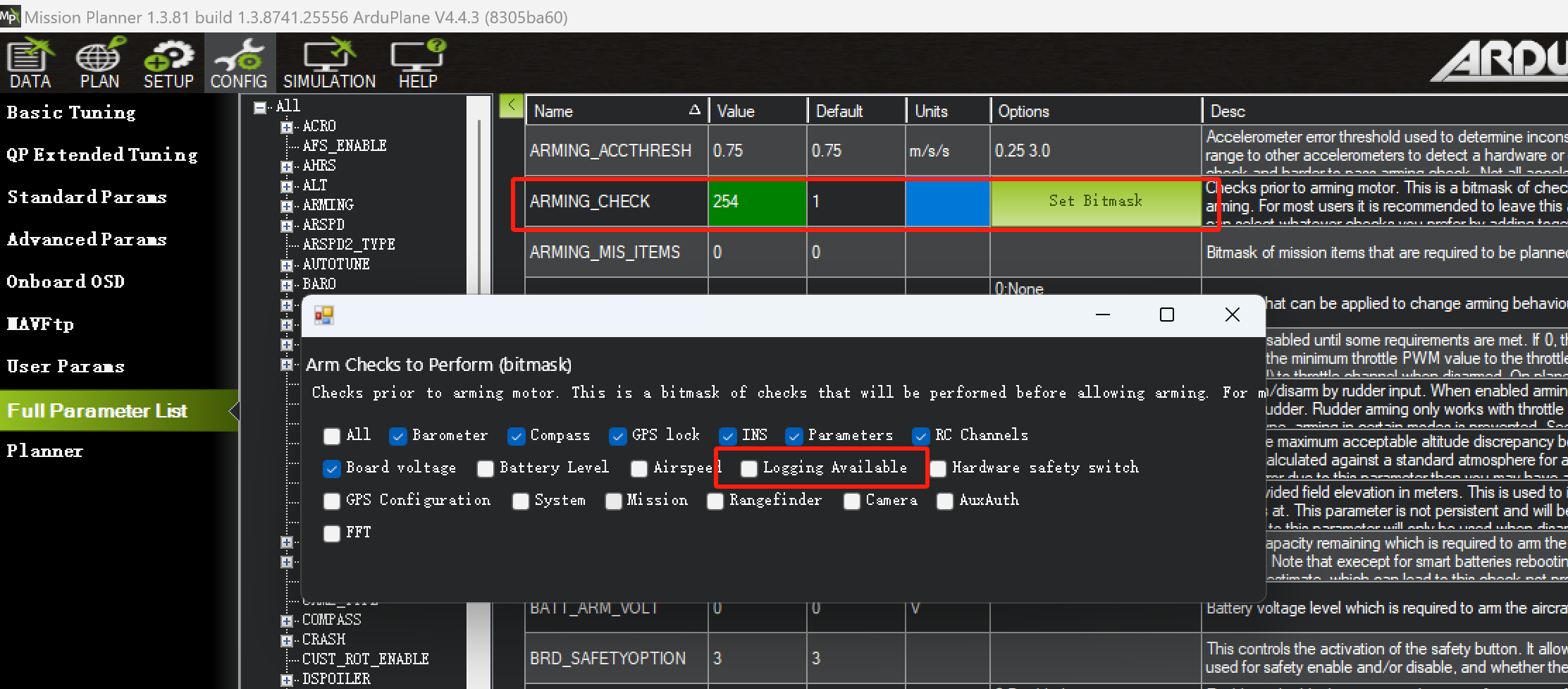Viewport: 1568px width, 689px height.
Task: Expand the BARO parameter group
Action: pyautogui.click(x=286, y=285)
